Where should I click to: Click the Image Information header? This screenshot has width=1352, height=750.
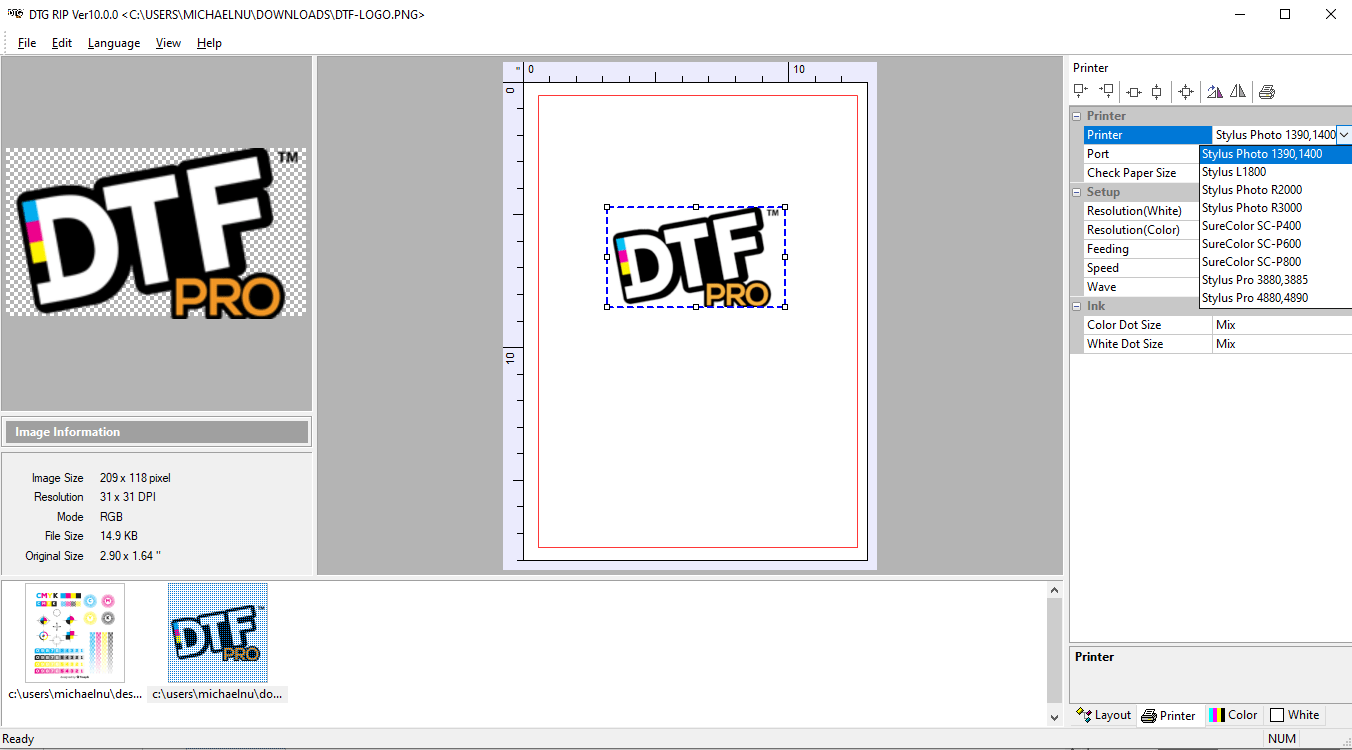pyautogui.click(x=157, y=432)
